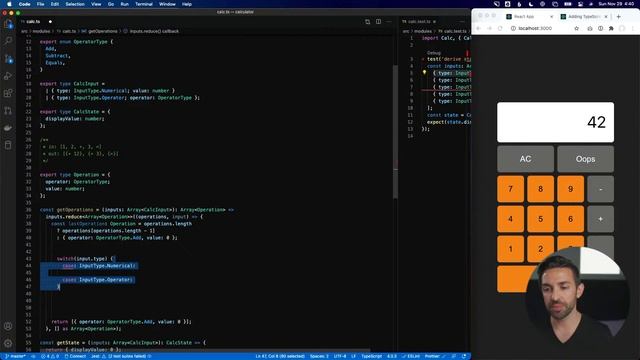Open the Extensions view in the activity bar
The width and height of the screenshot is (640, 360).
point(8,93)
